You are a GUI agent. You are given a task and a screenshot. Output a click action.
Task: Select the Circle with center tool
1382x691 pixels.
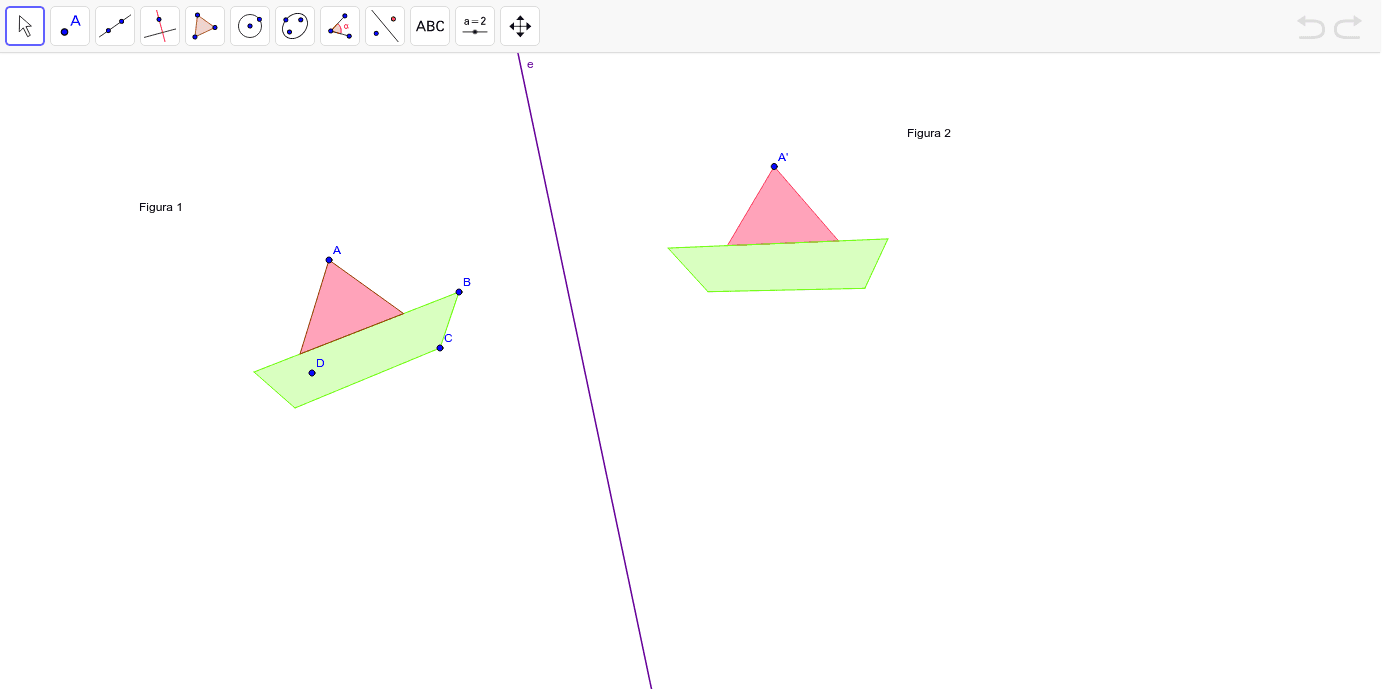[x=250, y=26]
